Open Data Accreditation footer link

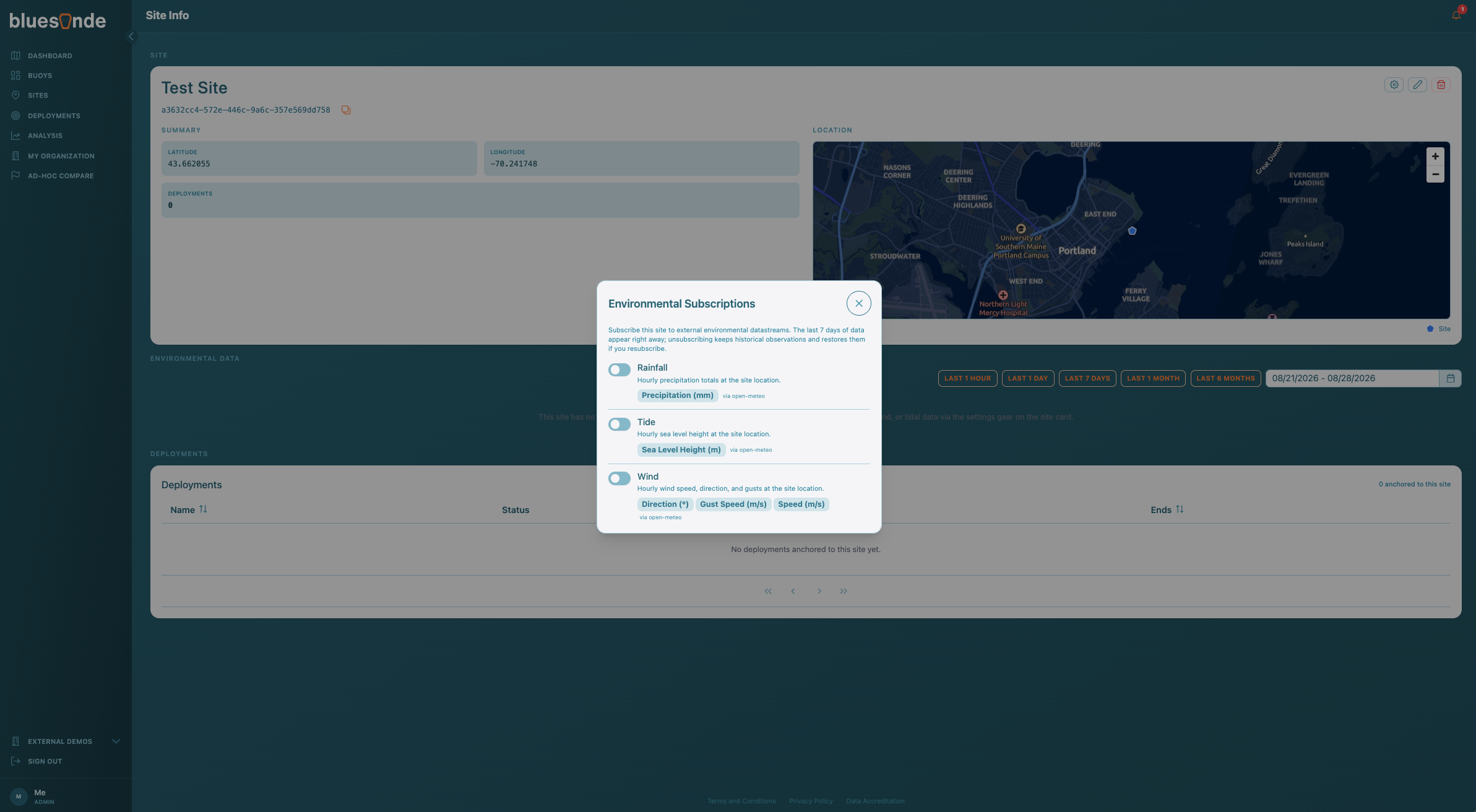click(x=875, y=801)
